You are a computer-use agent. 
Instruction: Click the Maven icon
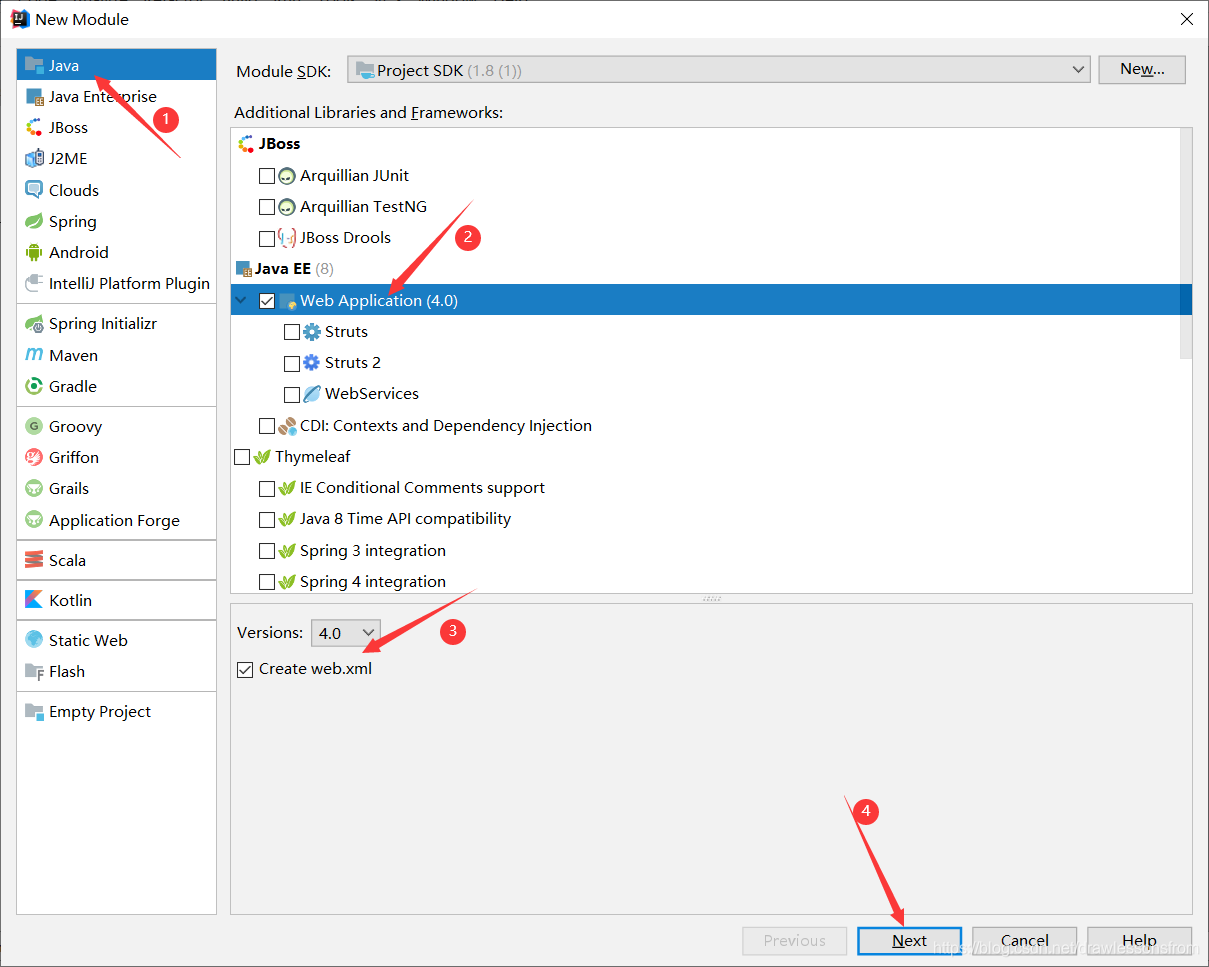coord(35,355)
